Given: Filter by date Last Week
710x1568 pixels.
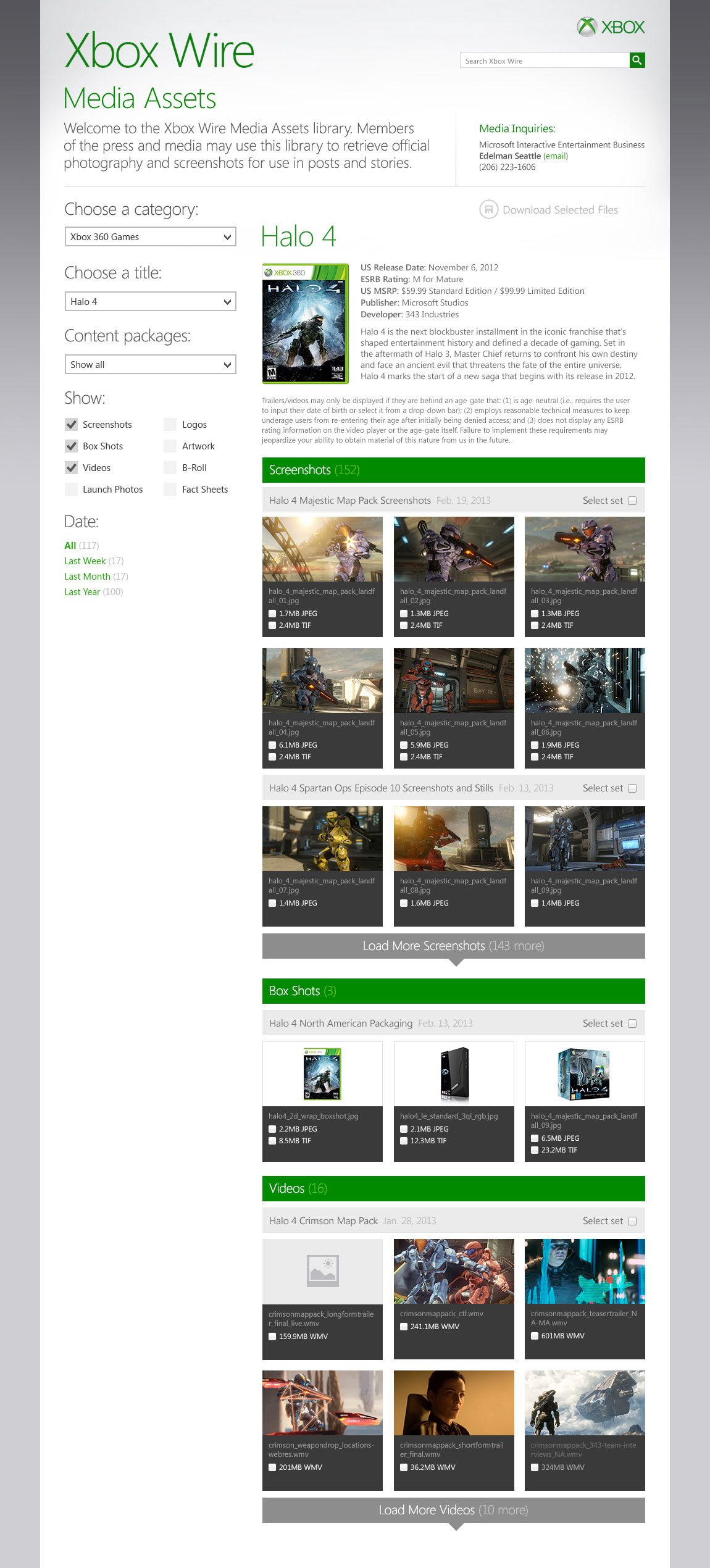Looking at the screenshot, I should [x=94, y=561].
